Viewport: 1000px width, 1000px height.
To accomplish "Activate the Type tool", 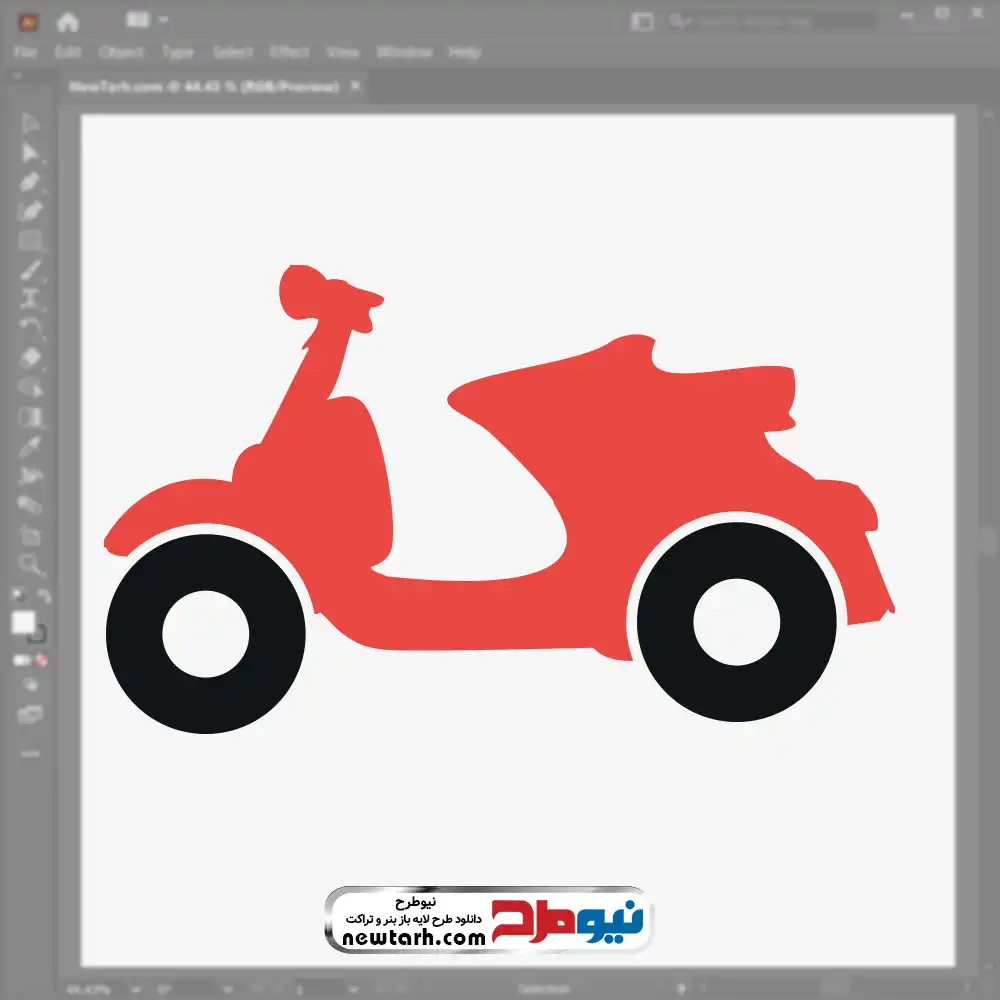I will point(30,298).
